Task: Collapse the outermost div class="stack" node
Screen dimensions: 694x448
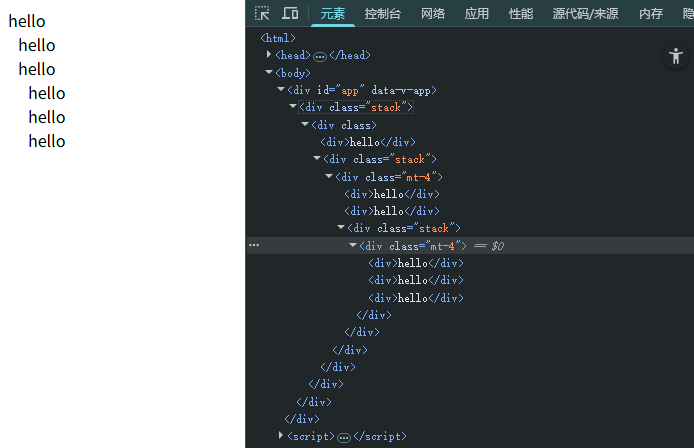Action: [x=293, y=106]
